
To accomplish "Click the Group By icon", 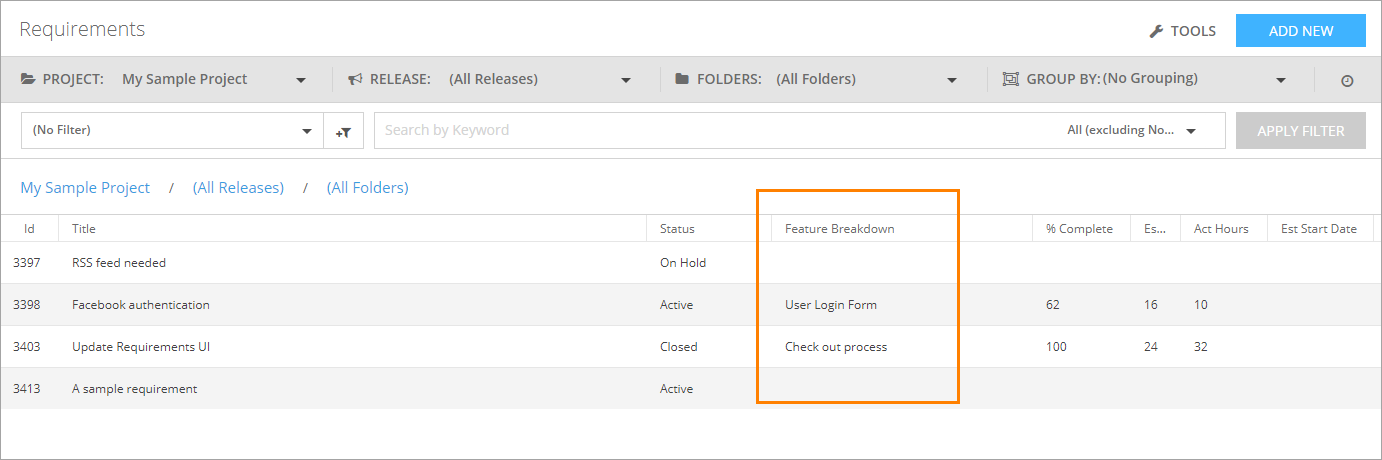I will [1010, 79].
